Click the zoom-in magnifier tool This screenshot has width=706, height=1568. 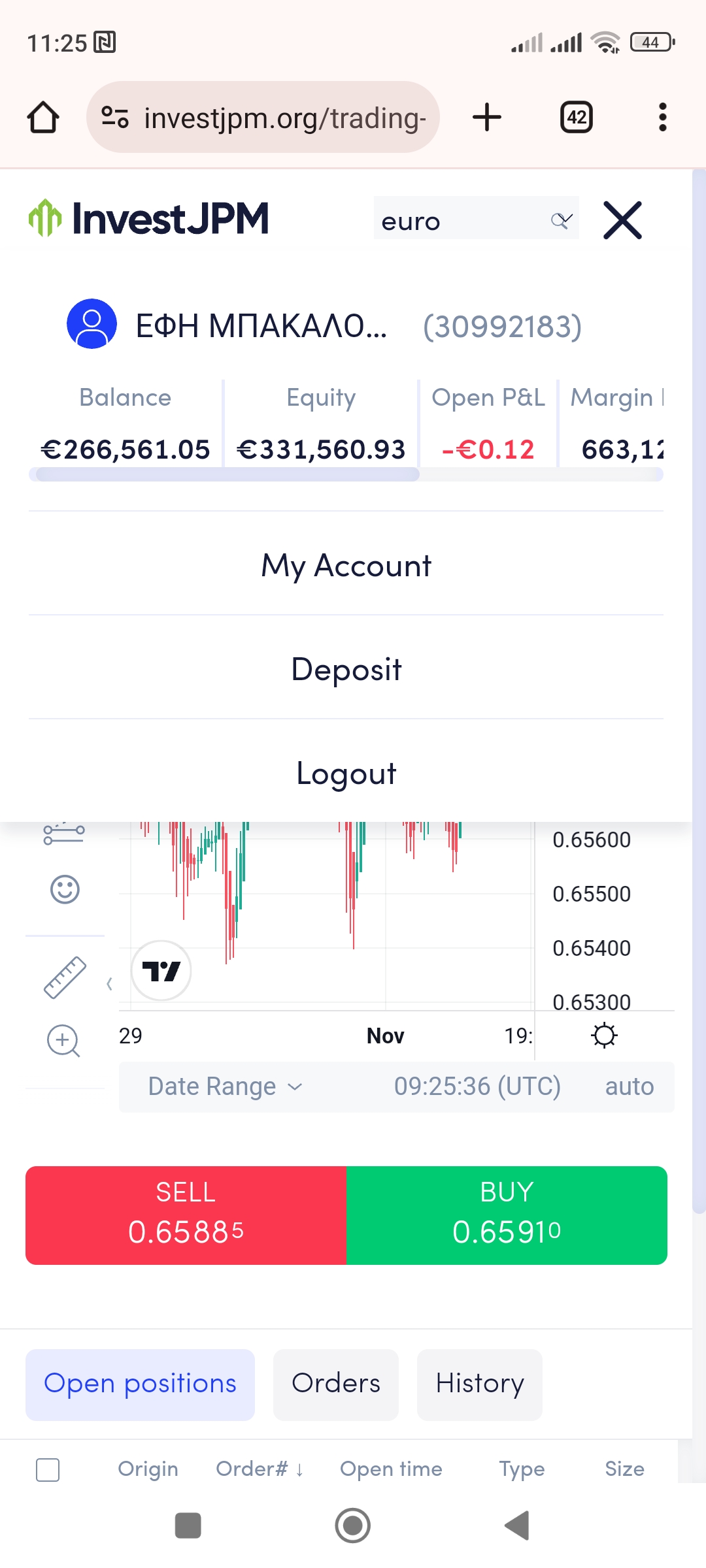click(x=63, y=1040)
